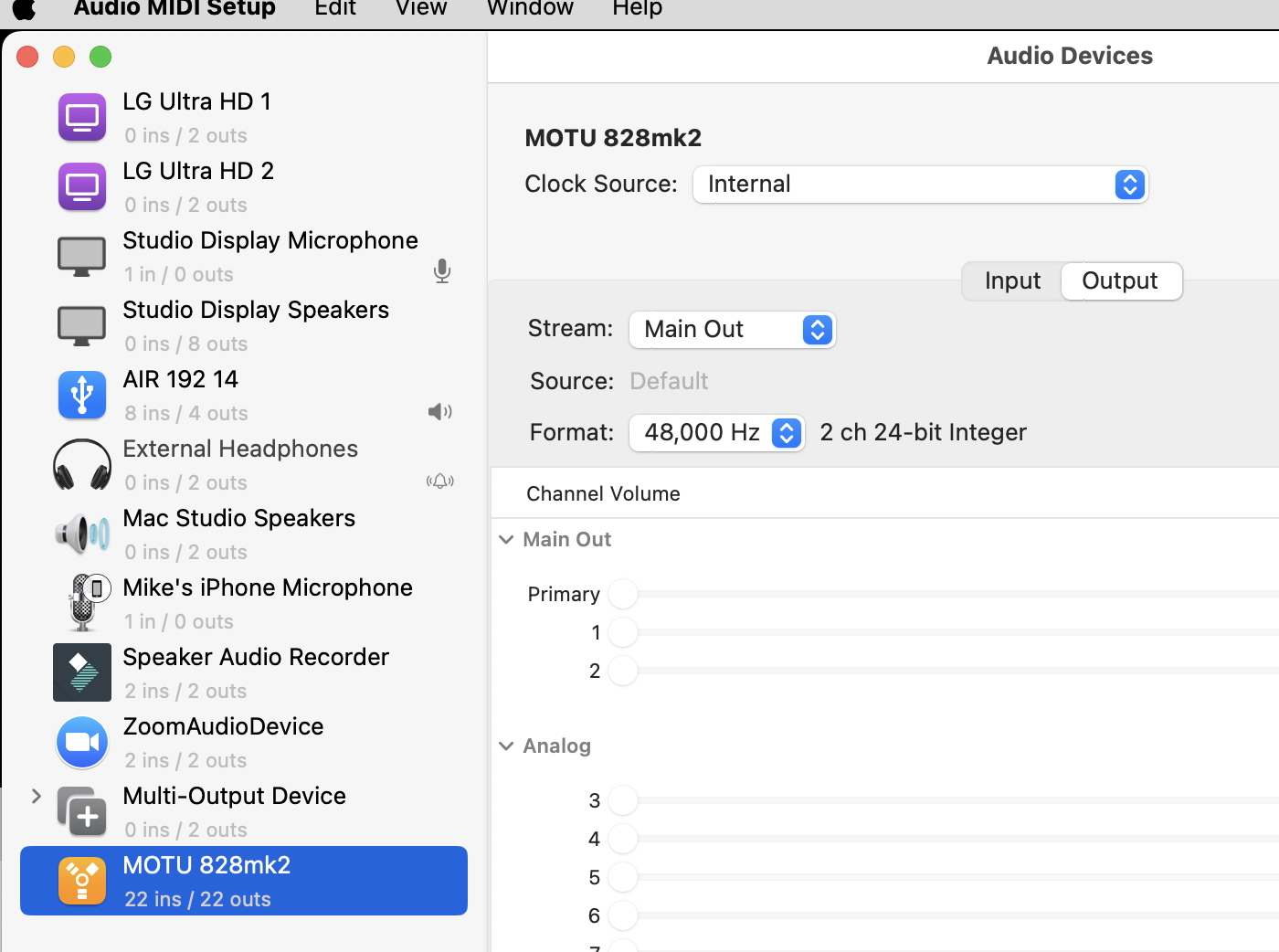Open the Clock Source dropdown
This screenshot has width=1279, height=952.
coord(920,185)
